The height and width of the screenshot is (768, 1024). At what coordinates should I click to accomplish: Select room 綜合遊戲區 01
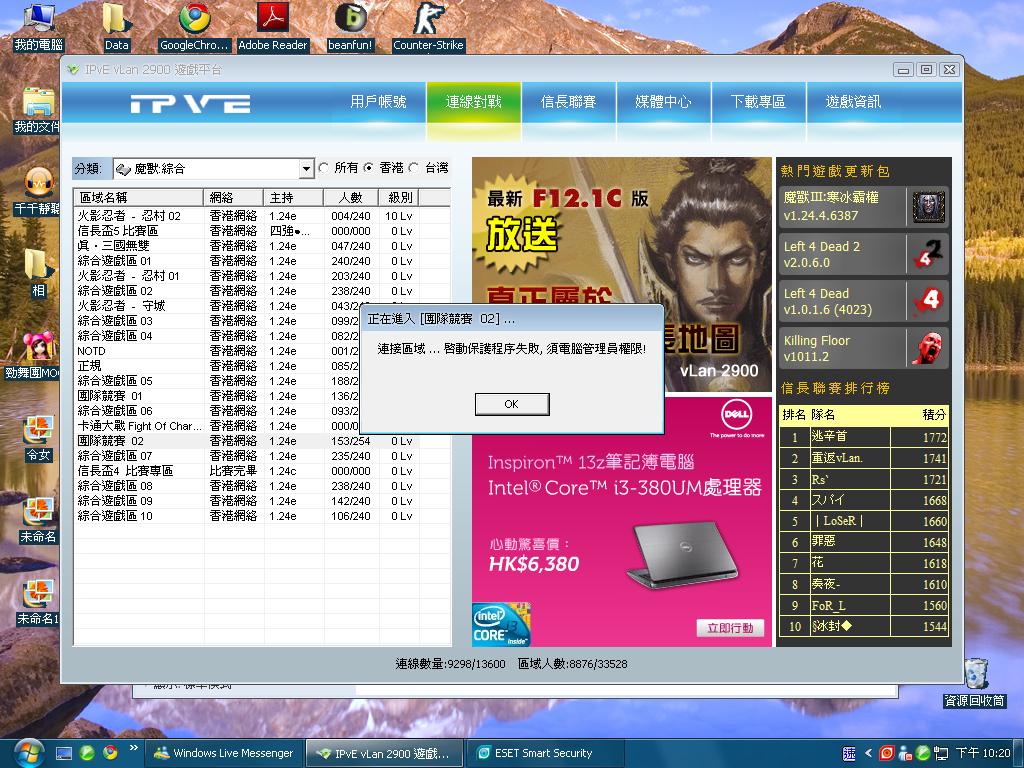tap(262, 261)
